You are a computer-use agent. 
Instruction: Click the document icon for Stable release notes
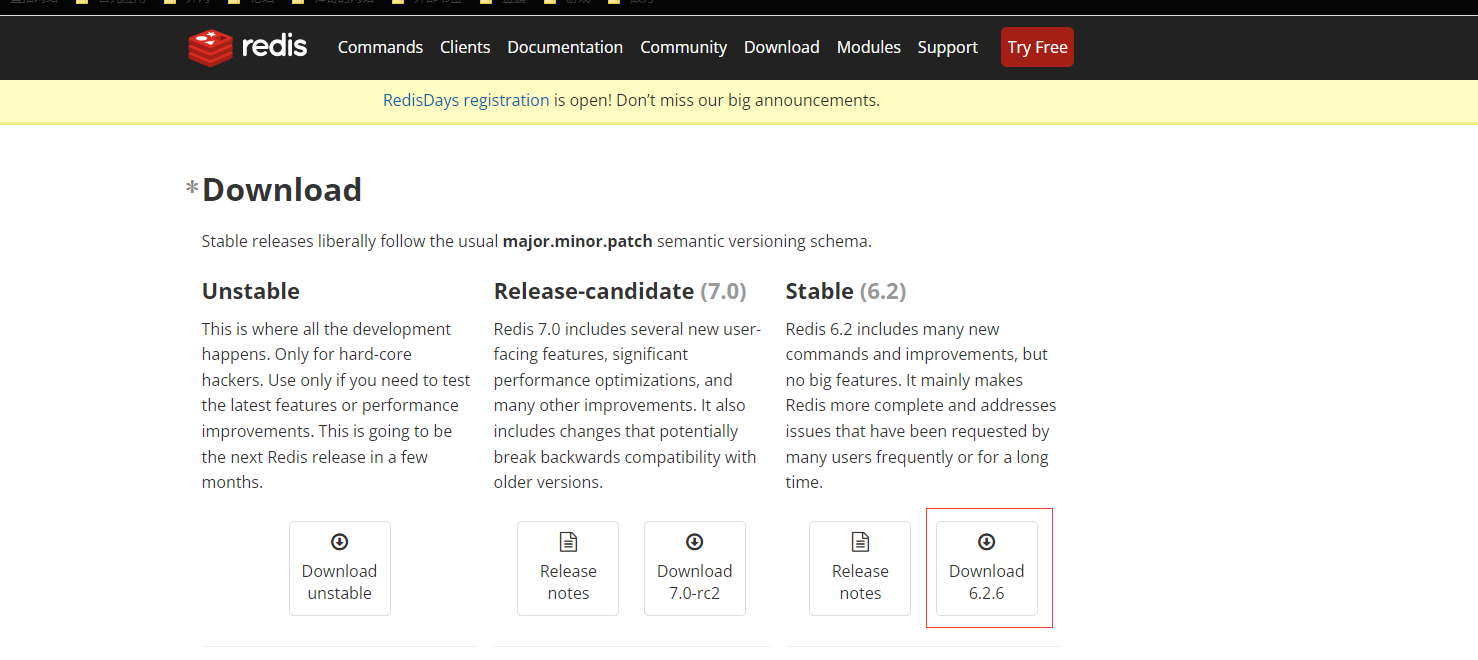click(x=860, y=542)
